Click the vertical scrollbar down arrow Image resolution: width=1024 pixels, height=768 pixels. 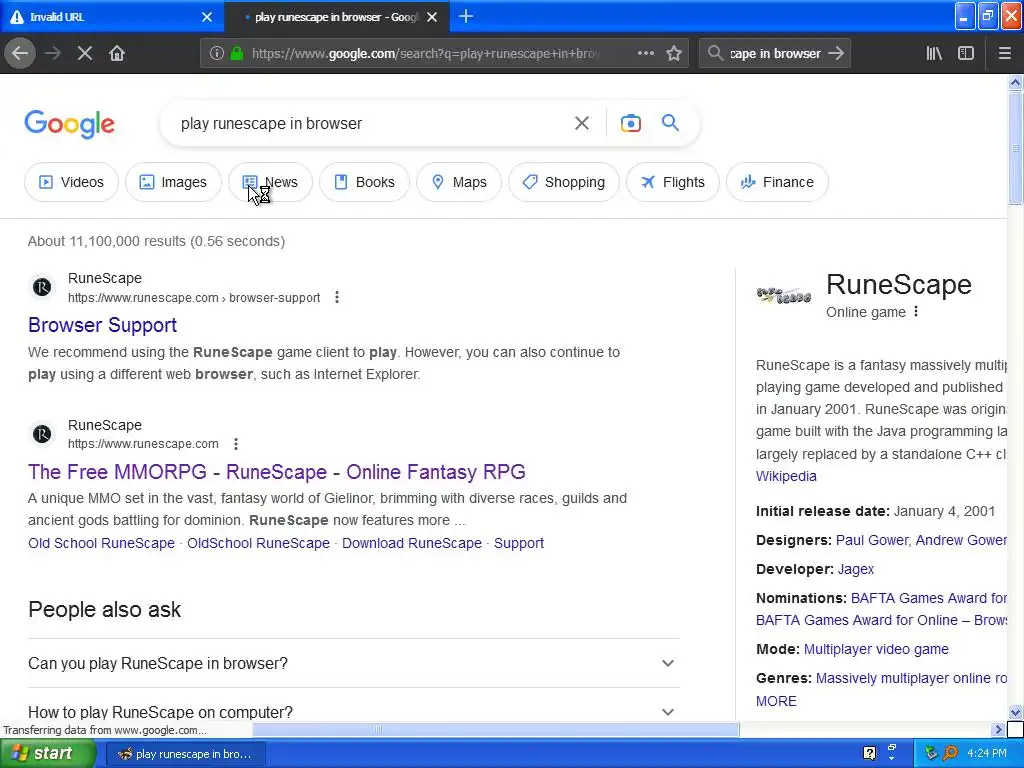pos(1015,712)
